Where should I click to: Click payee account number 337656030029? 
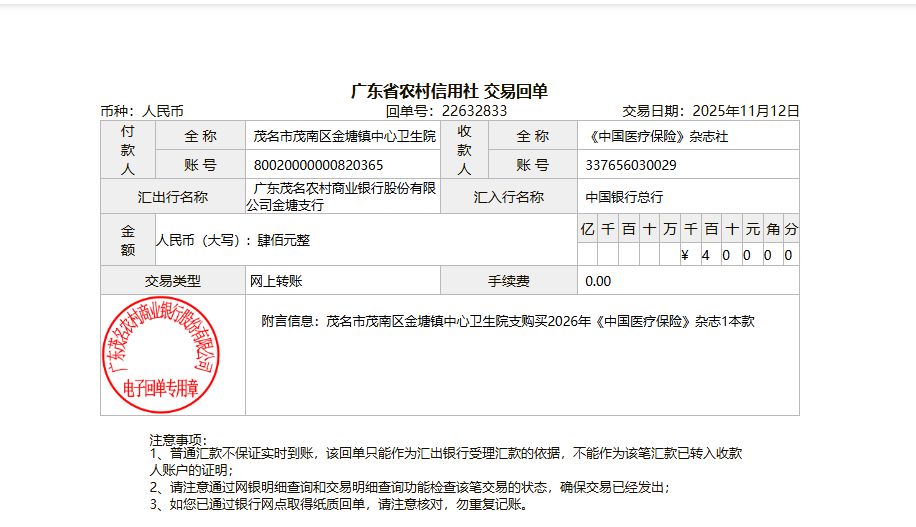tap(630, 165)
